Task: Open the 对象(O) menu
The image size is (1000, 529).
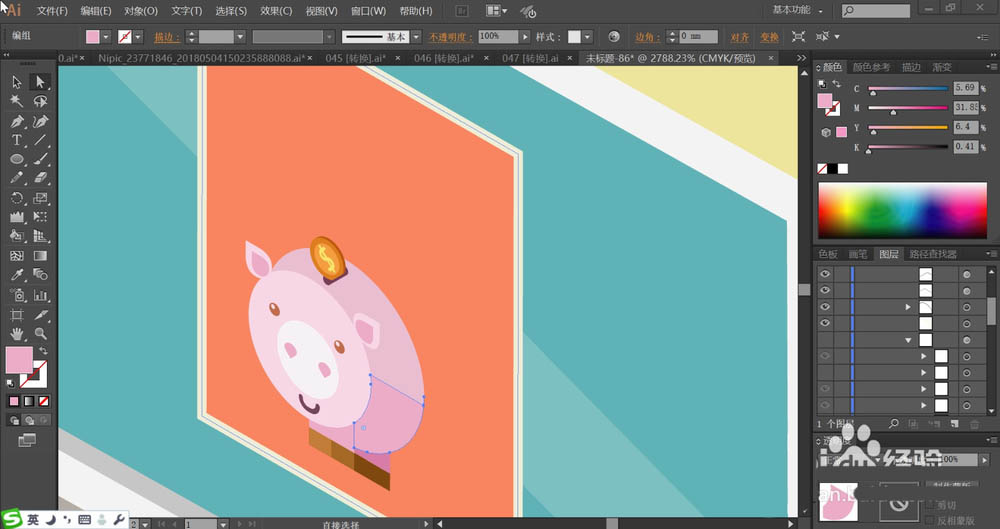Action: (x=140, y=11)
